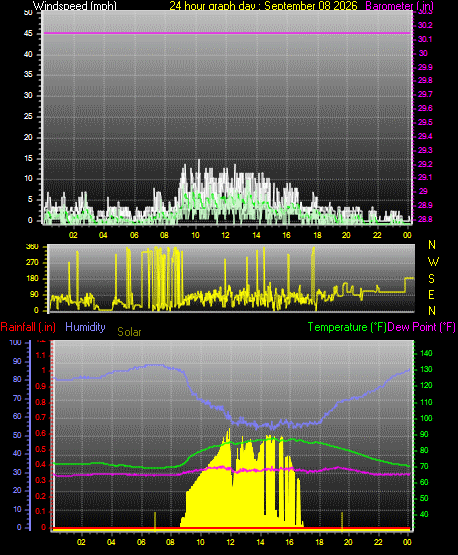458x555 pixels.
Task: Click the Temperature (°F) legend label
Action: (x=347, y=327)
